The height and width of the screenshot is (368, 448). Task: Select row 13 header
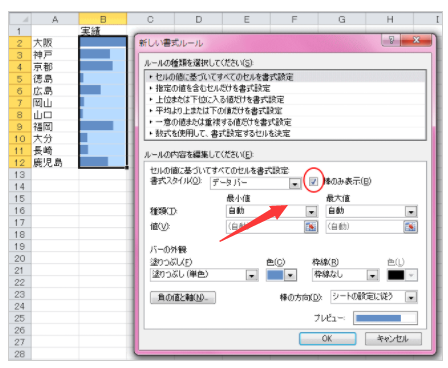coord(20,174)
